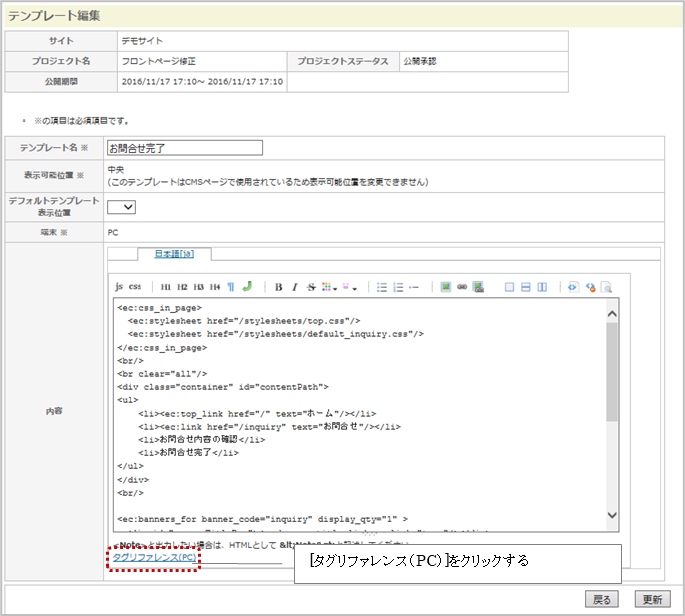The width and height of the screenshot is (685, 616).
Task: Click the css insert toolbar button
Action: point(135,286)
